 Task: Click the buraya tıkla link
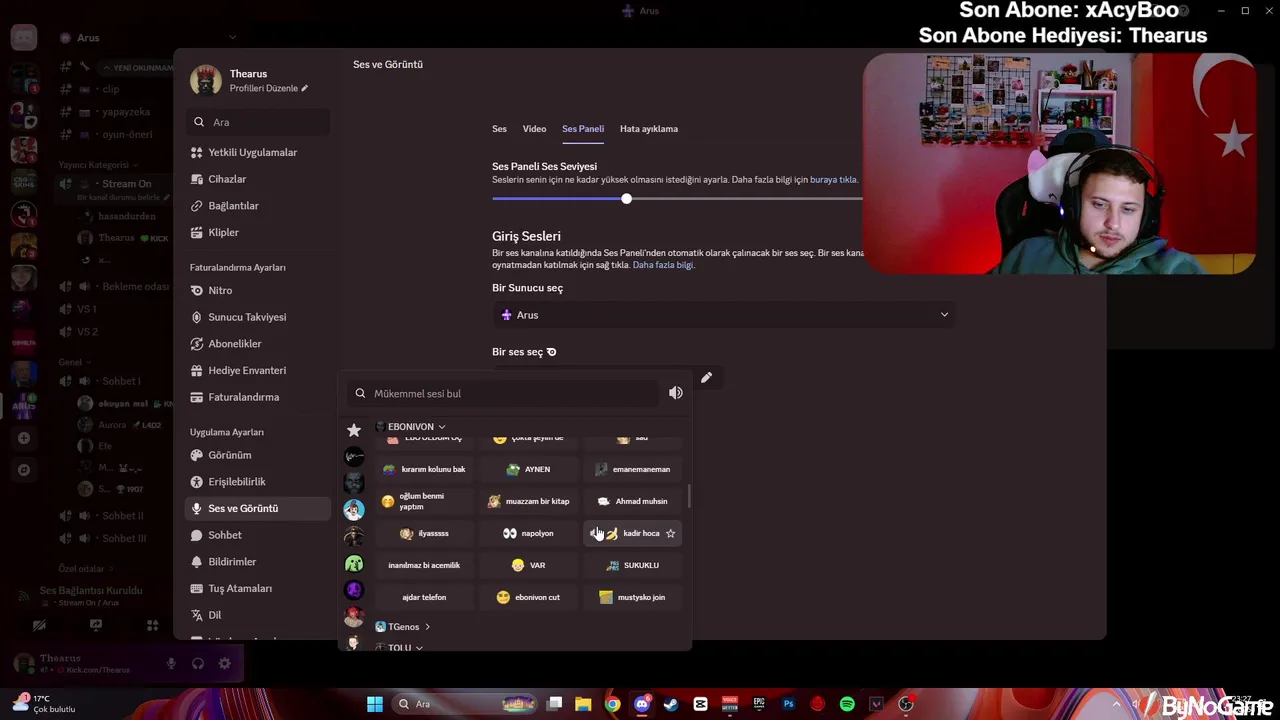click(x=833, y=180)
